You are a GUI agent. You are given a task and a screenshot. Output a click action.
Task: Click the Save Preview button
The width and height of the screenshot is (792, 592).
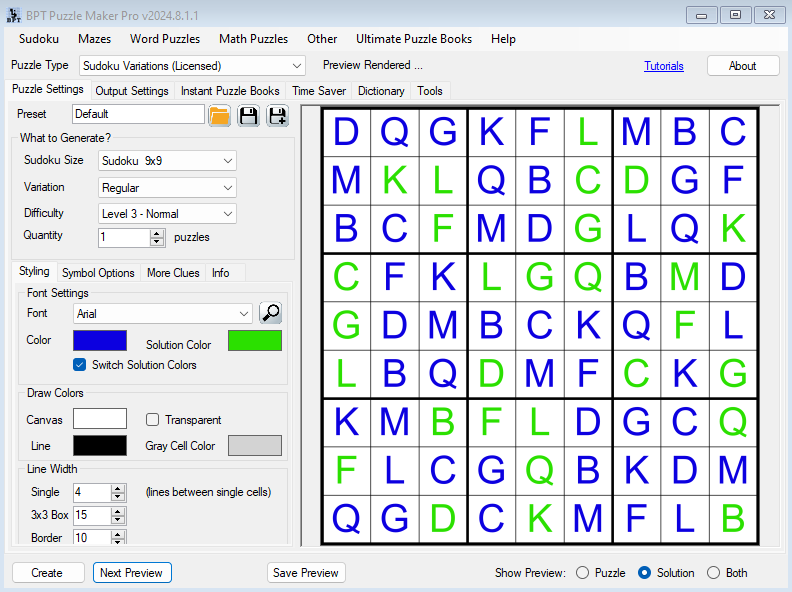tap(306, 573)
